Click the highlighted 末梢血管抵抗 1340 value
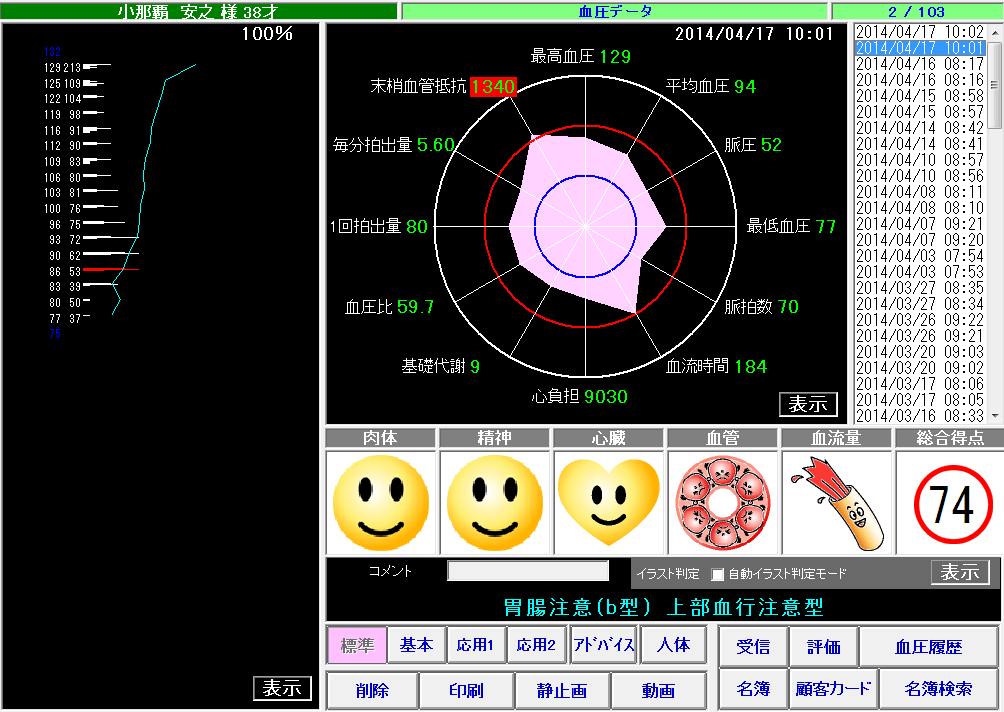 (x=493, y=87)
